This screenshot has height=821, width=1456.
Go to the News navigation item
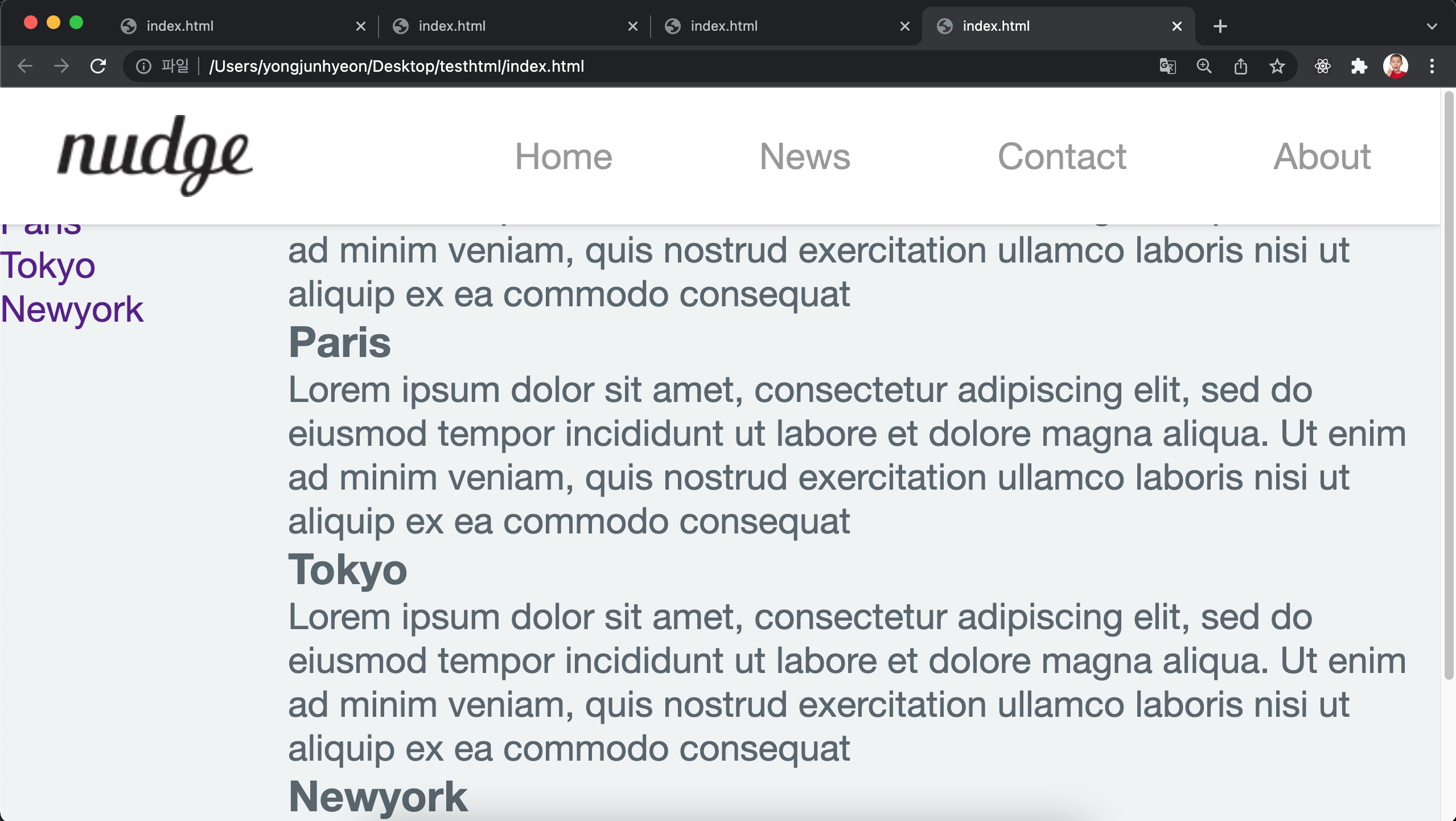click(x=805, y=156)
